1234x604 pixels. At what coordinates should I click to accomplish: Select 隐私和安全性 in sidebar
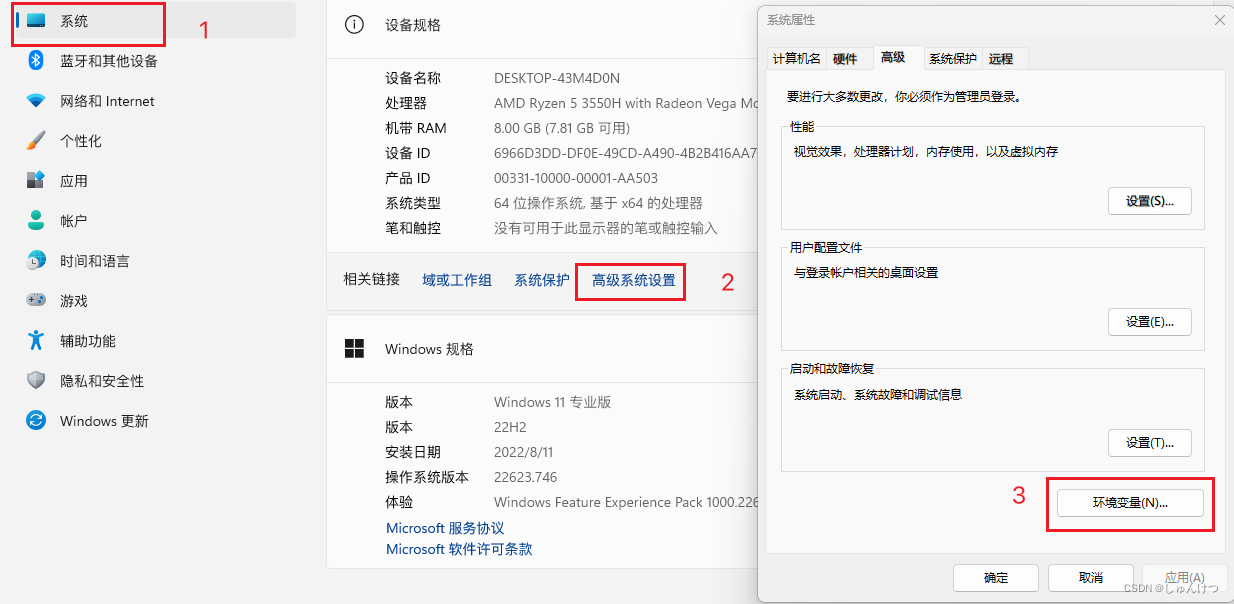click(x=102, y=381)
